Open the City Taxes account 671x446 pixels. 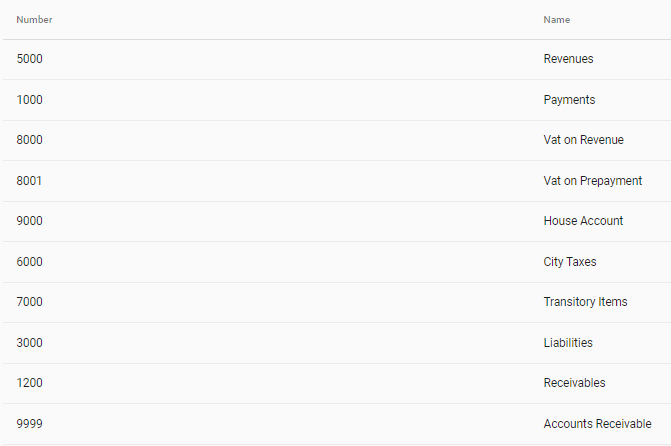pos(570,262)
